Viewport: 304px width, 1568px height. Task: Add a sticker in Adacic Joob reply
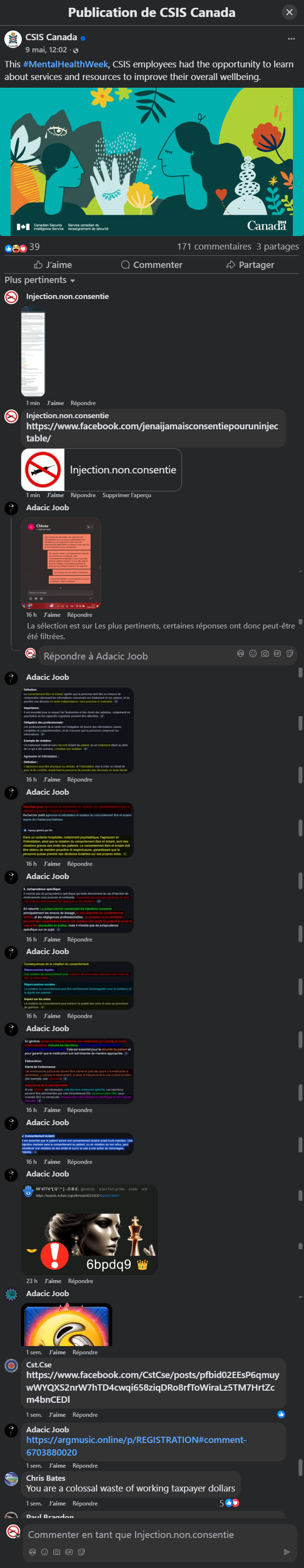pyautogui.click(x=289, y=654)
